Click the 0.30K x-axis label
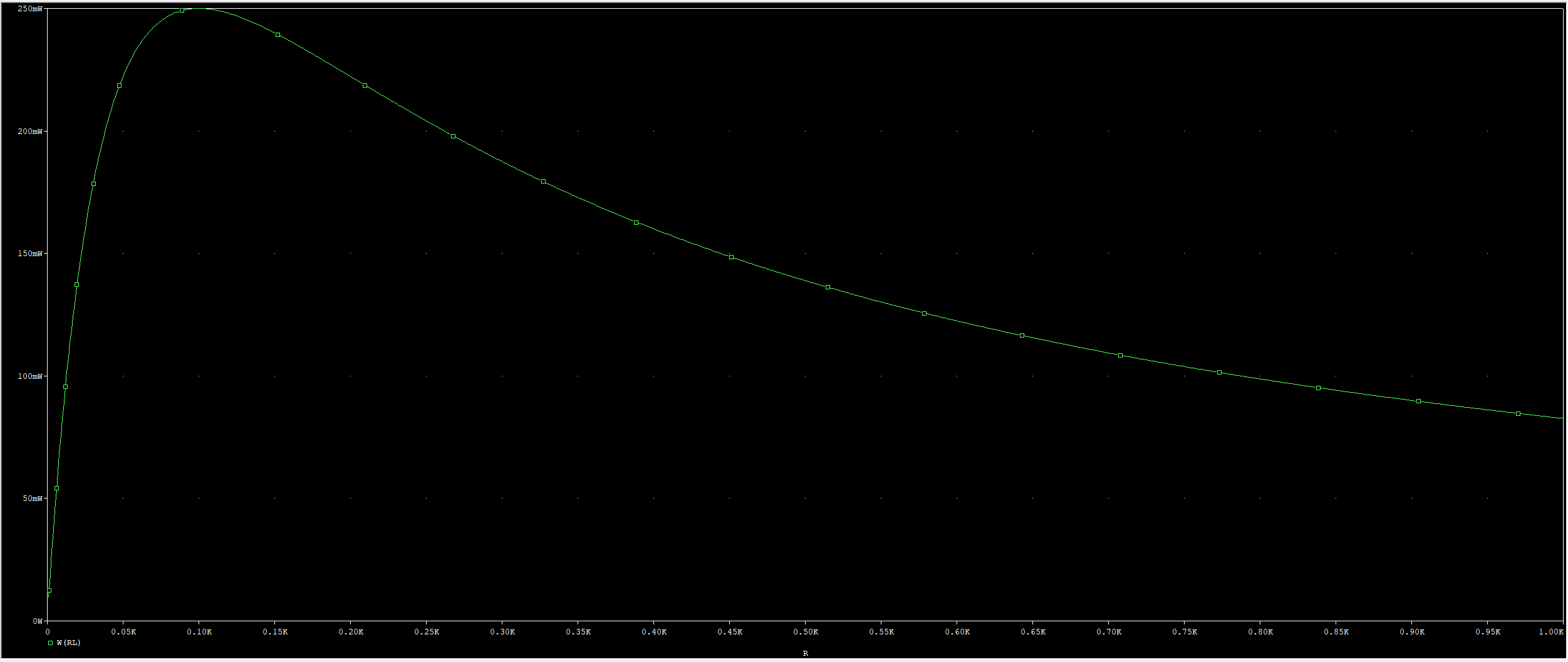The image size is (1568, 662). (x=502, y=632)
